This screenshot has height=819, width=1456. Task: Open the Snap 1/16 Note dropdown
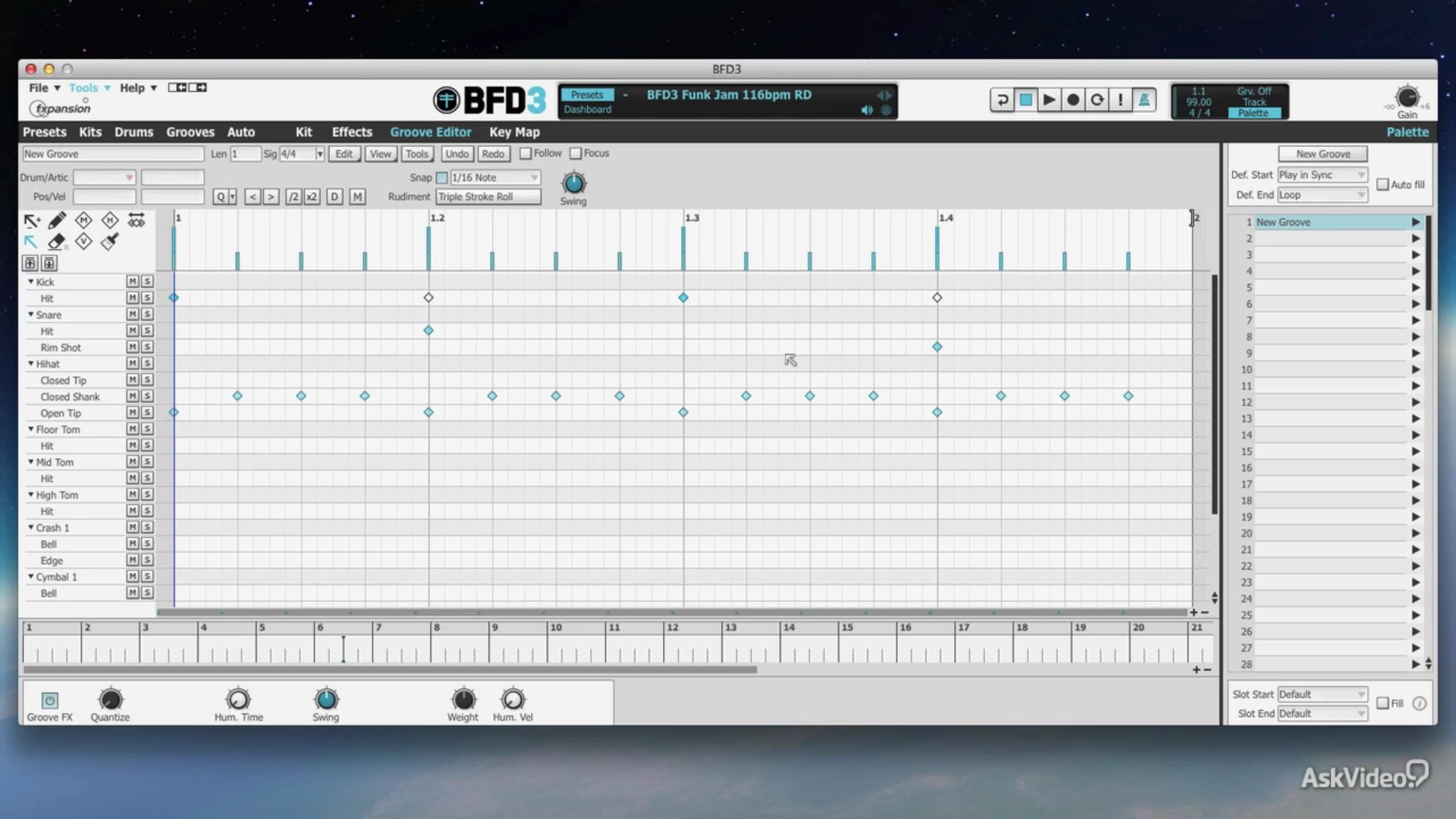pyautogui.click(x=495, y=177)
